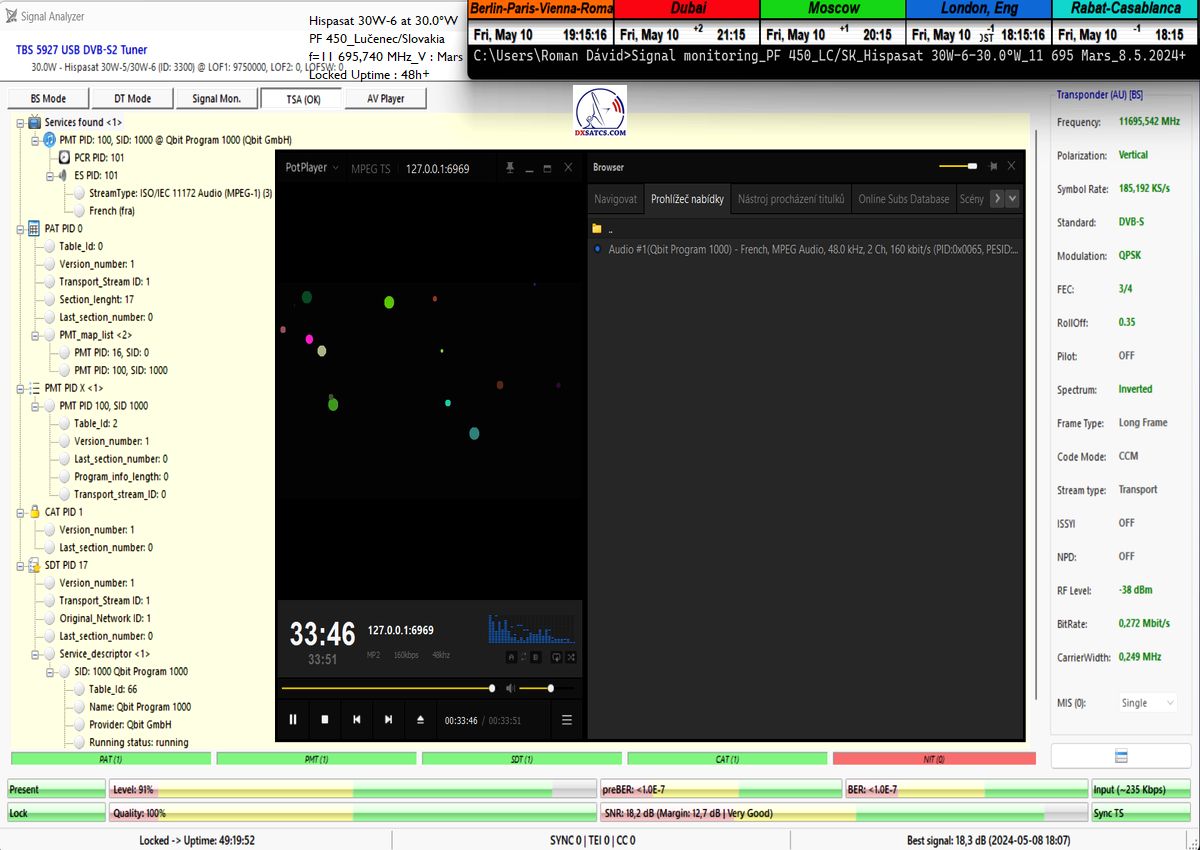The image size is (1200, 850).
Task: Pin the PotPlayer window on top
Action: [x=510, y=168]
